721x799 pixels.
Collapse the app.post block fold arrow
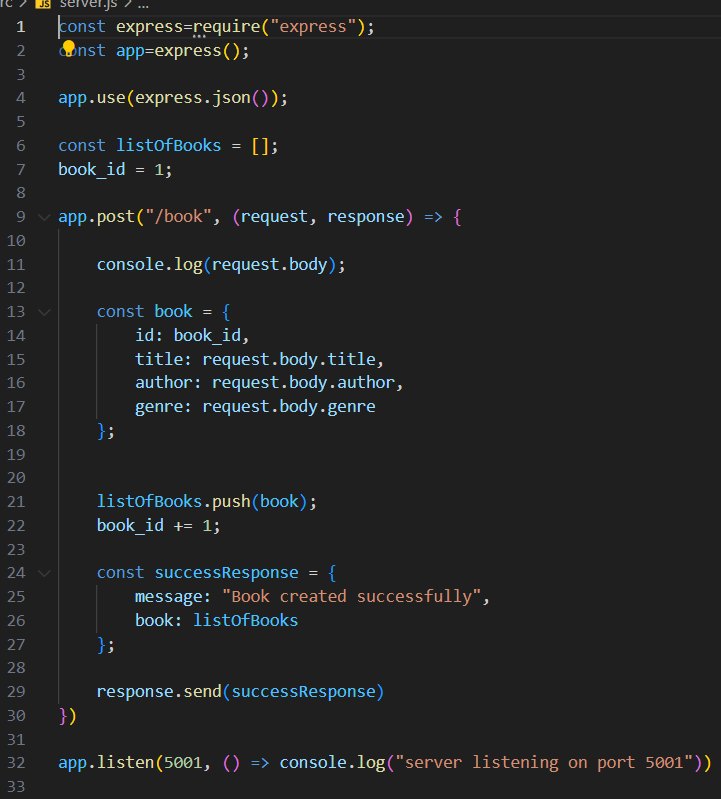coord(44,217)
